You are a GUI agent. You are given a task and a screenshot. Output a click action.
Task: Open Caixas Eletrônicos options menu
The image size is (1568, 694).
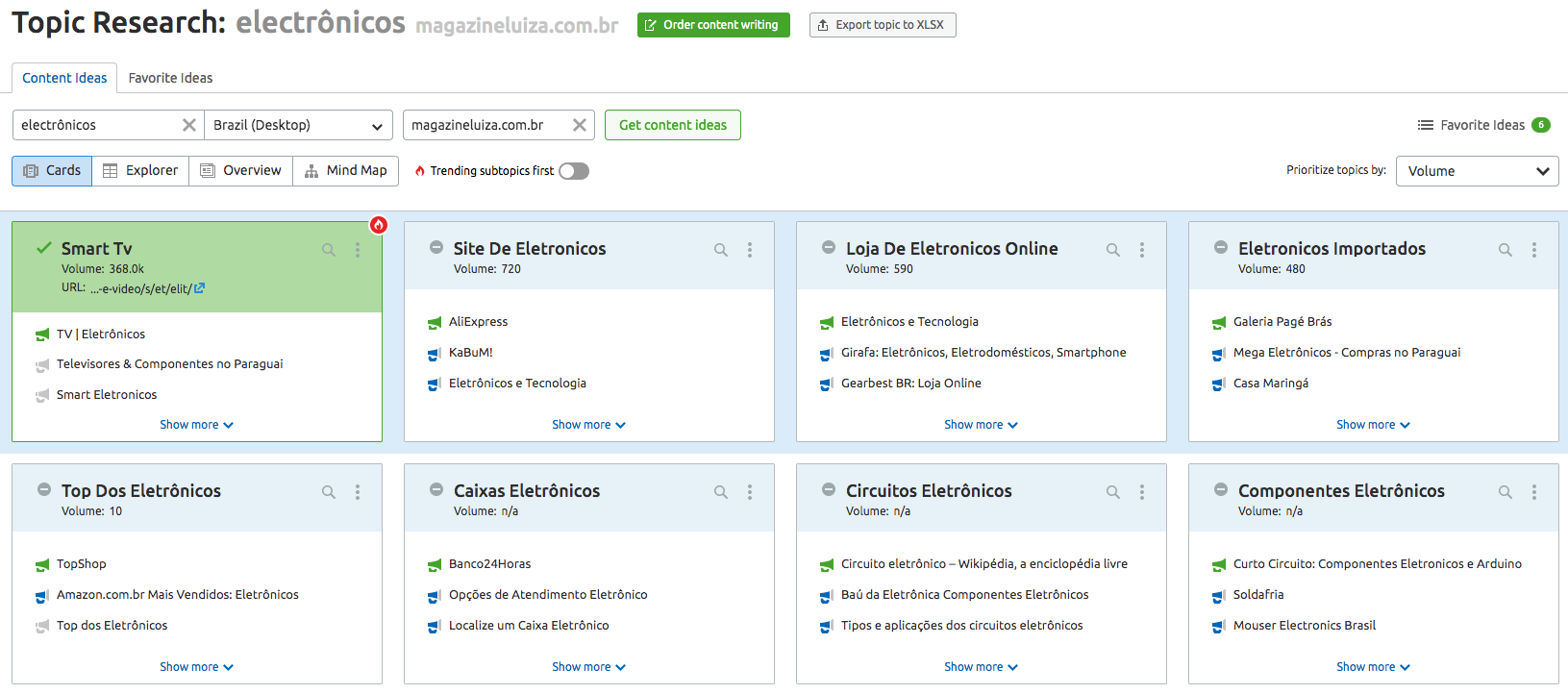click(750, 492)
